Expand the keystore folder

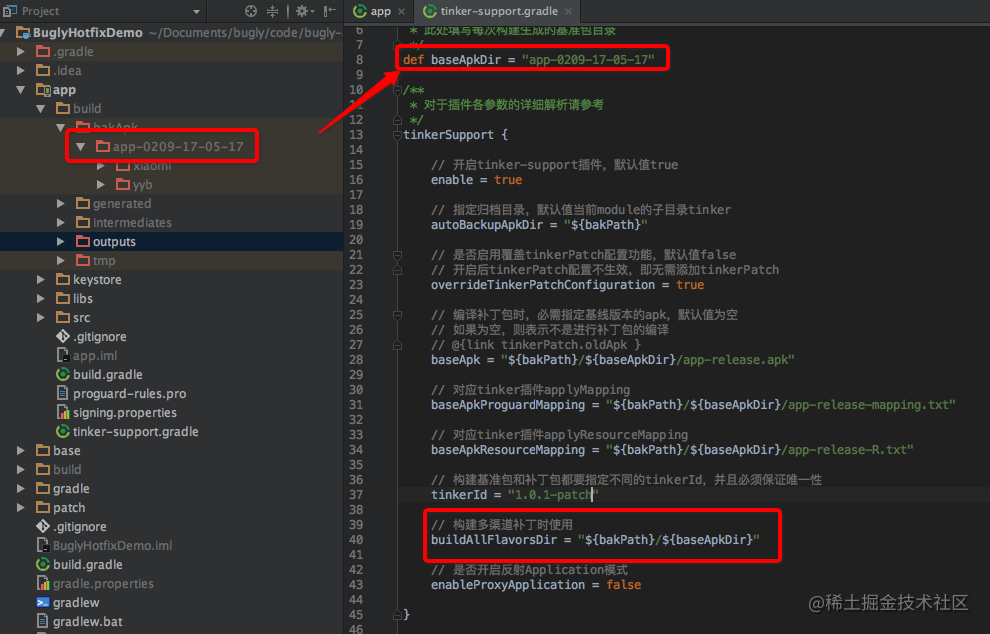tap(41, 279)
